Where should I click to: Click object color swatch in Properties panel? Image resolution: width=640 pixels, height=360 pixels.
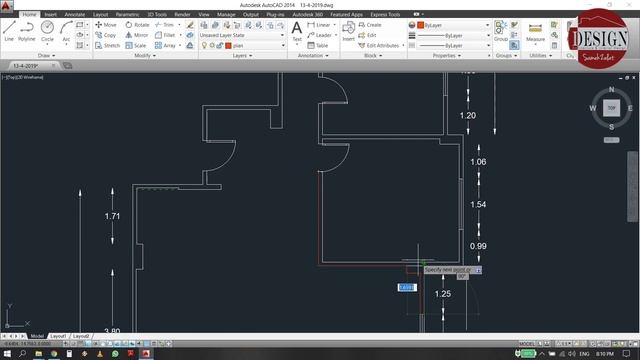(x=420, y=25)
